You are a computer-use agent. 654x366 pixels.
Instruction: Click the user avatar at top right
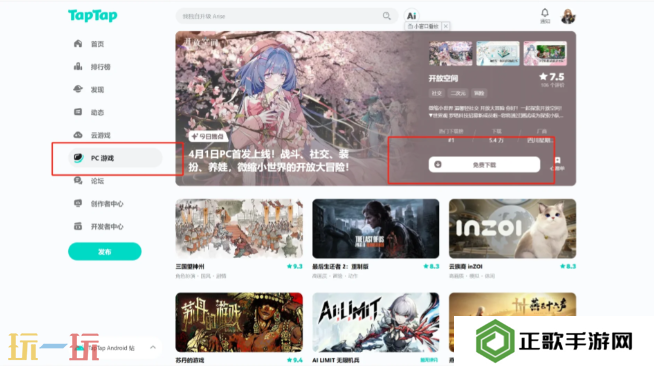click(568, 16)
